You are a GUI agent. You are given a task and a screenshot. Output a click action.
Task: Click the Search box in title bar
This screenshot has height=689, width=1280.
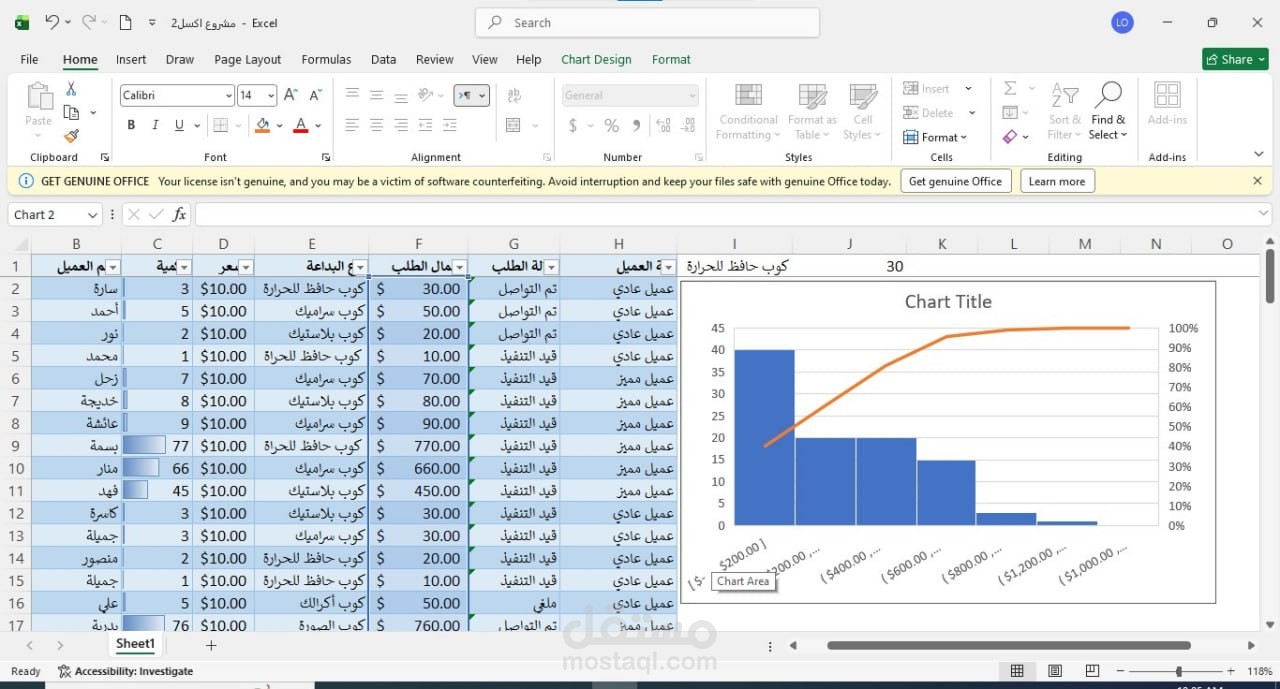pyautogui.click(x=647, y=22)
